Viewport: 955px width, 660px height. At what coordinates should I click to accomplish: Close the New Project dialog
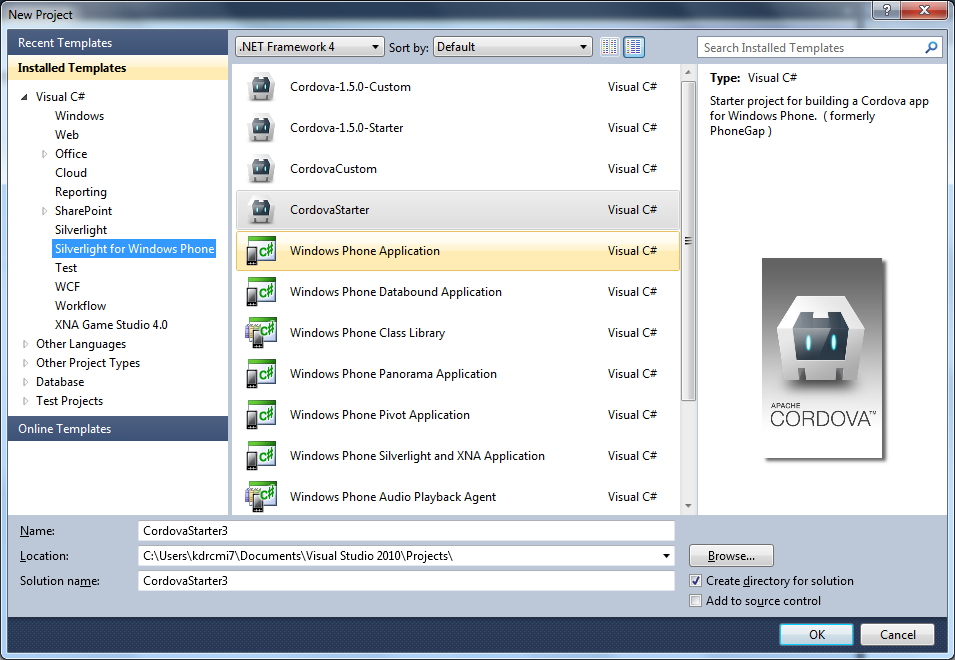point(925,10)
